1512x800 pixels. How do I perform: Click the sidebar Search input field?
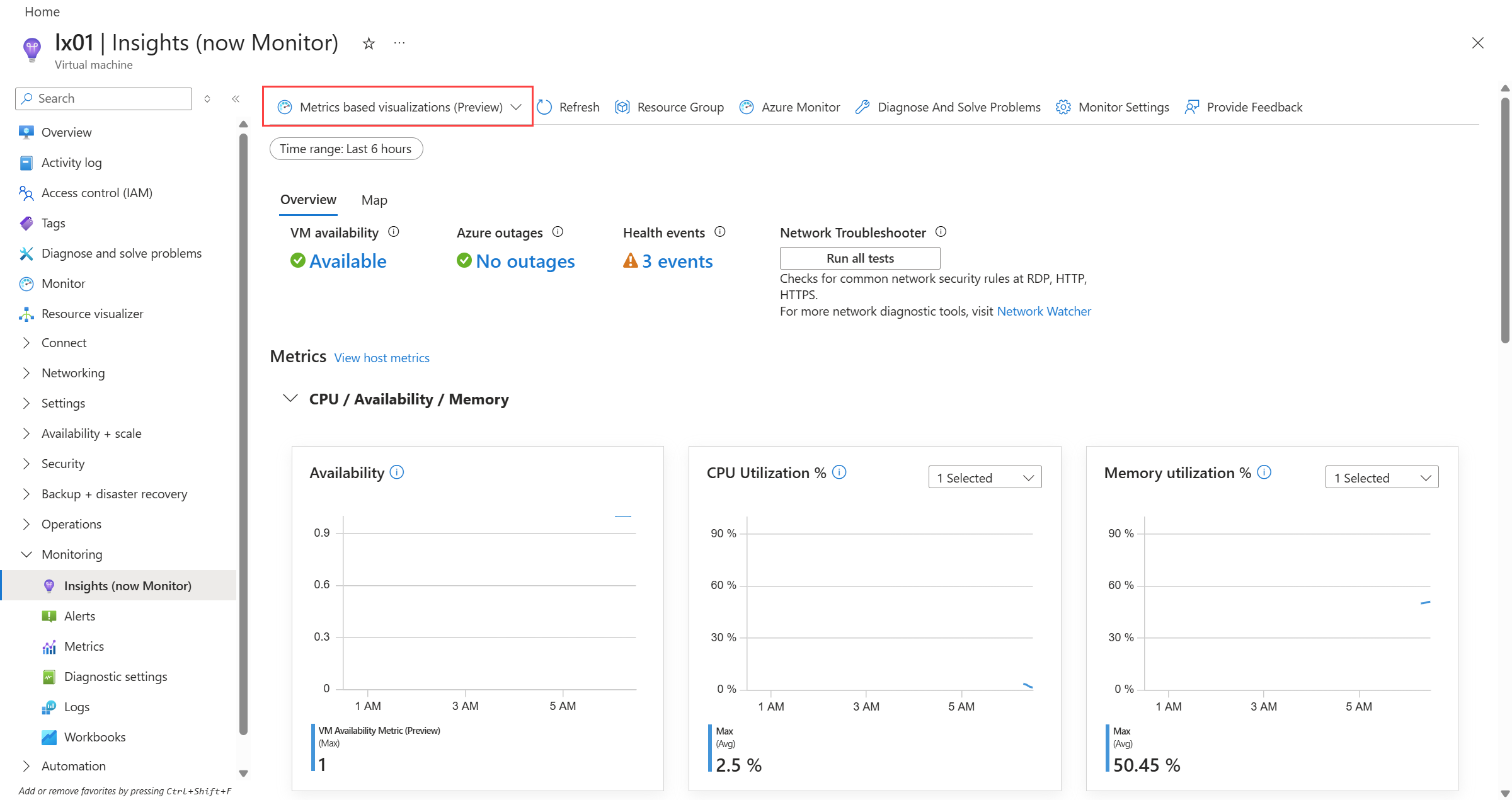[x=110, y=99]
